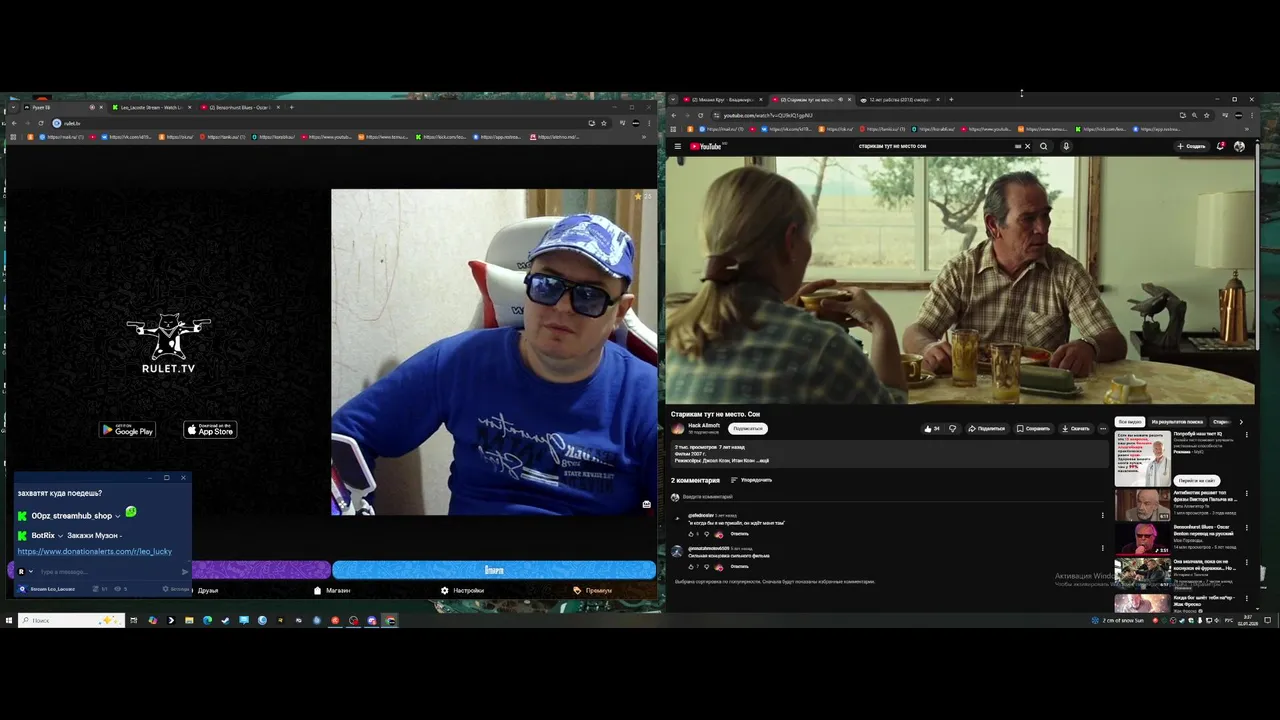
Task: Open options menu for first comment
Action: point(1103,516)
